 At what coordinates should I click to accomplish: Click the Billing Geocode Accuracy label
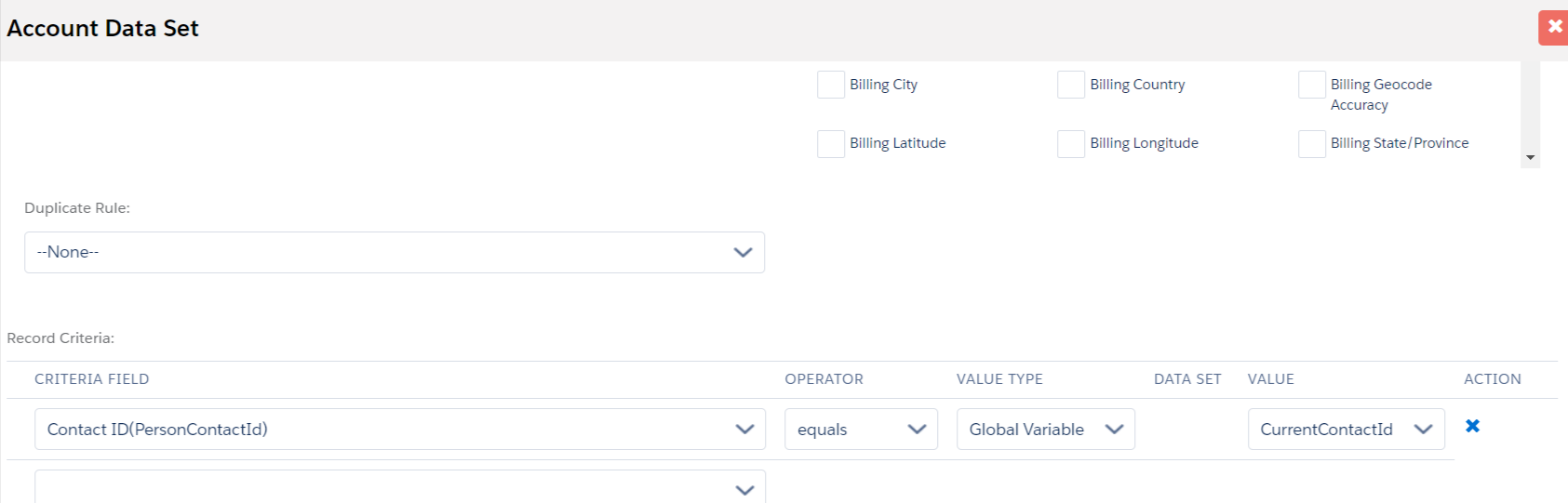[1381, 94]
